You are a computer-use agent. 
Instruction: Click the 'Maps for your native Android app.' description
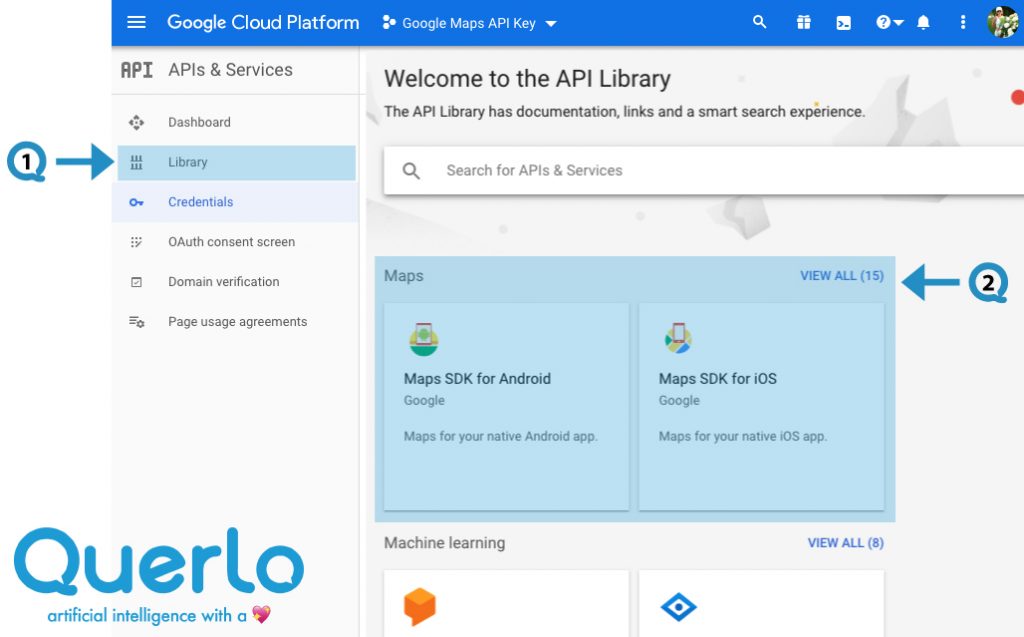500,436
